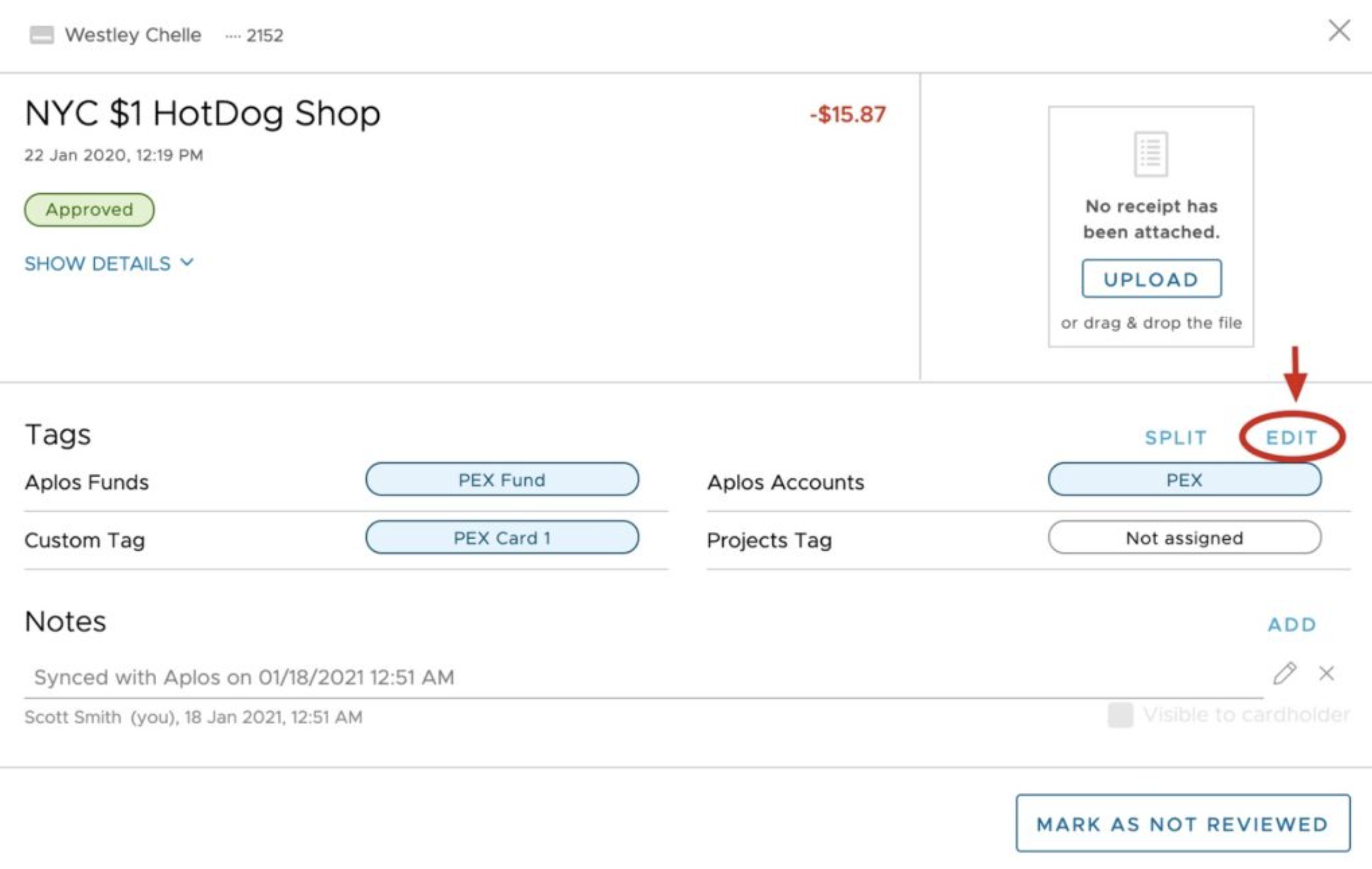Click ADD to create a note
The height and width of the screenshot is (869, 1372).
click(x=1292, y=624)
